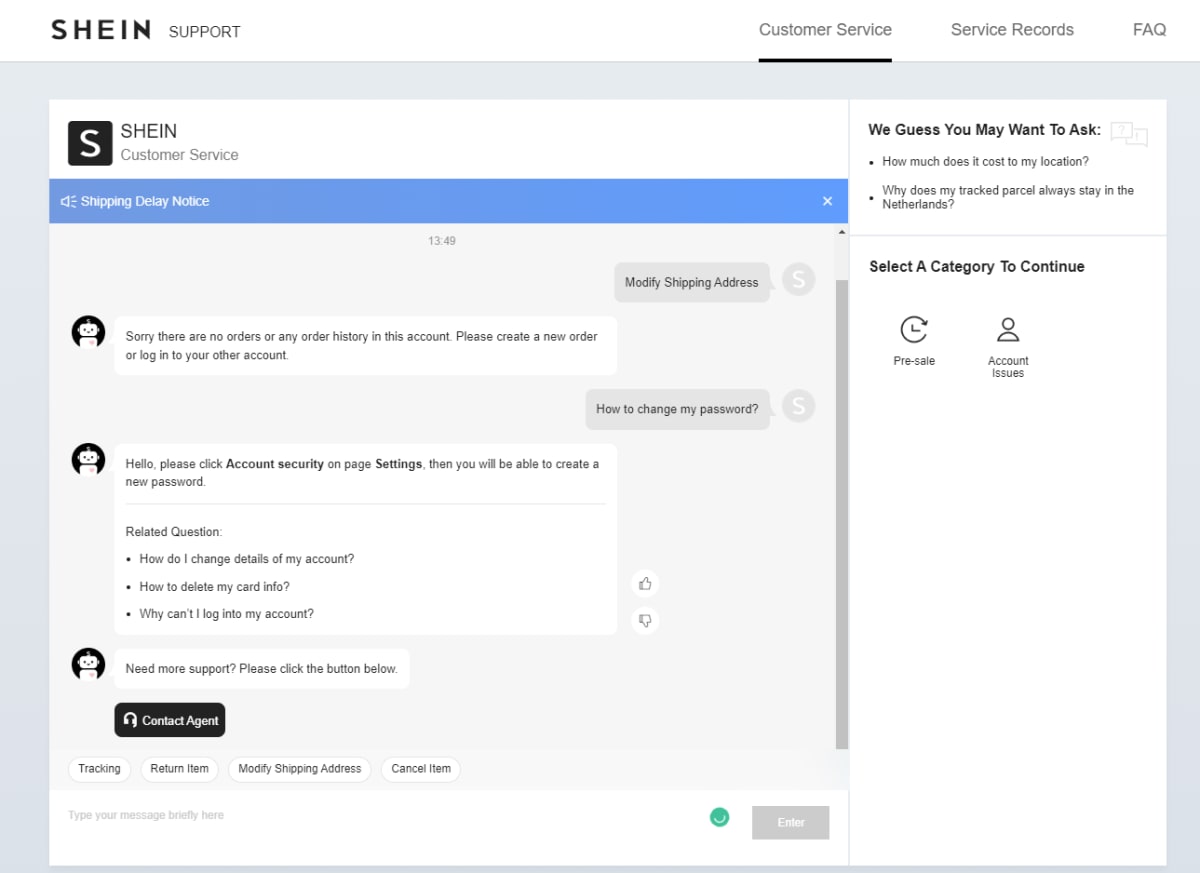Close the Shipping Delay Notice banner
Viewport: 1200px width, 873px height.
(x=827, y=201)
